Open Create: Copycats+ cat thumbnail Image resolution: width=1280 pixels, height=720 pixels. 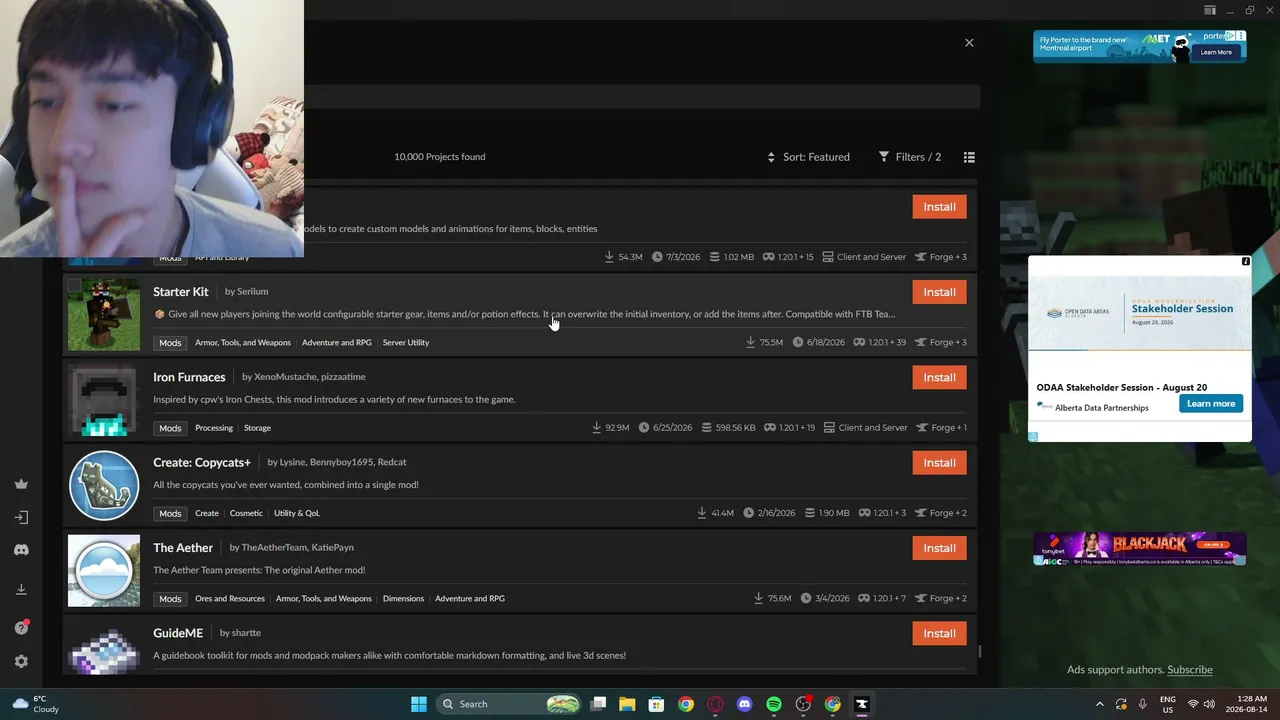(x=104, y=485)
